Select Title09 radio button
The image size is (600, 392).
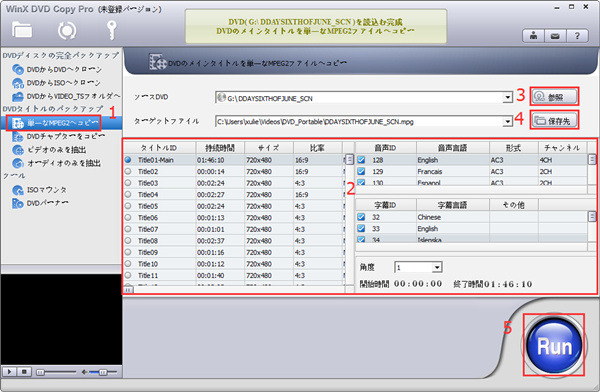[128, 252]
